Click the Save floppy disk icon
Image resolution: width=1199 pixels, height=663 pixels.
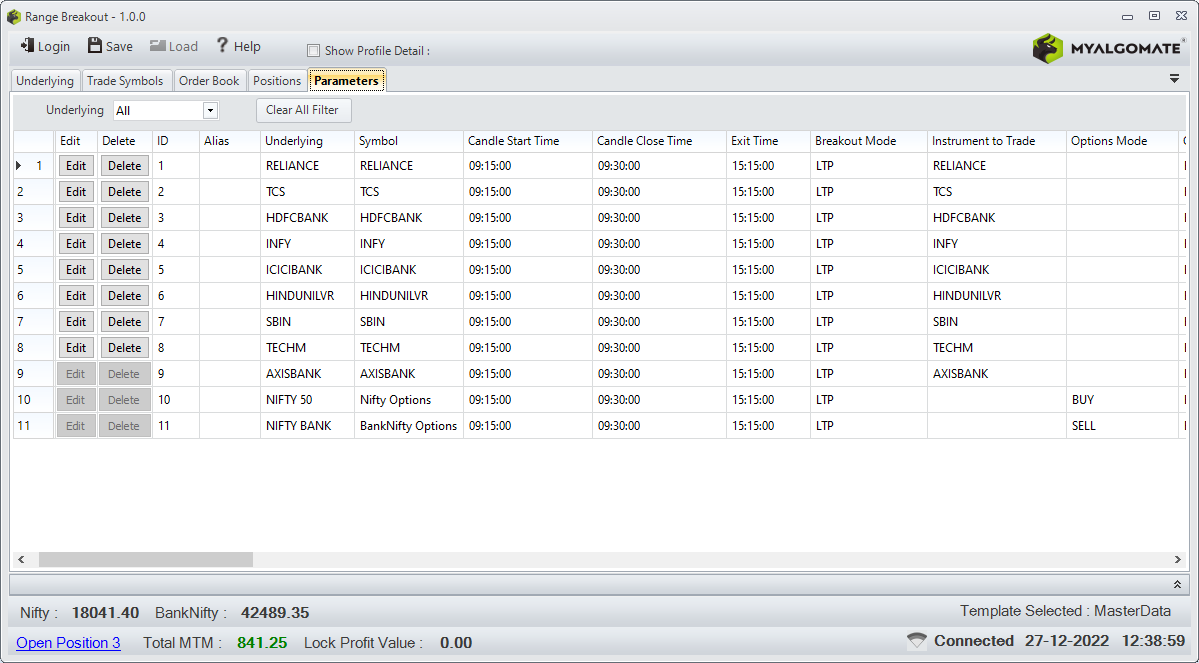tap(95, 46)
